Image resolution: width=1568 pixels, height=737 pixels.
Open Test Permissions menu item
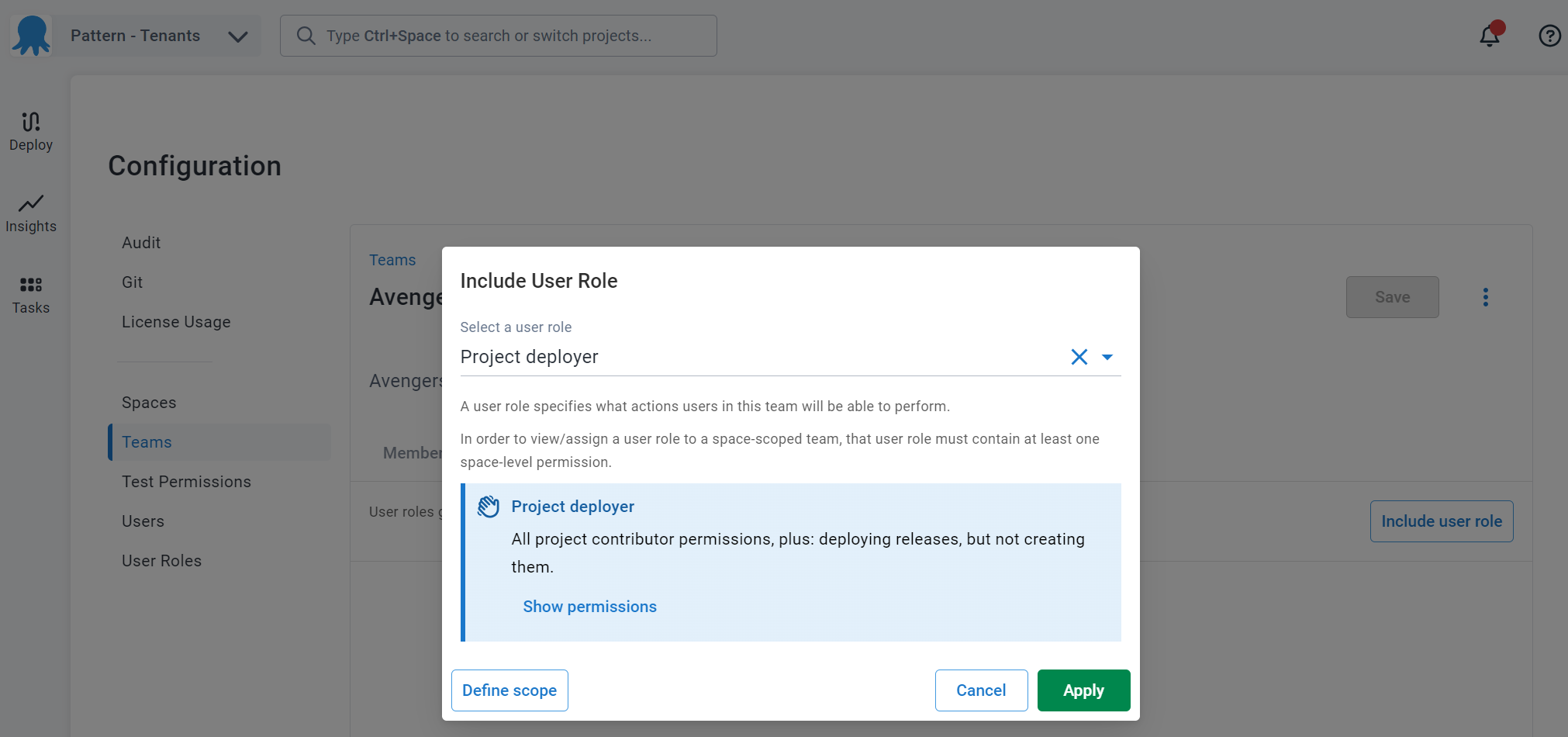pos(186,482)
